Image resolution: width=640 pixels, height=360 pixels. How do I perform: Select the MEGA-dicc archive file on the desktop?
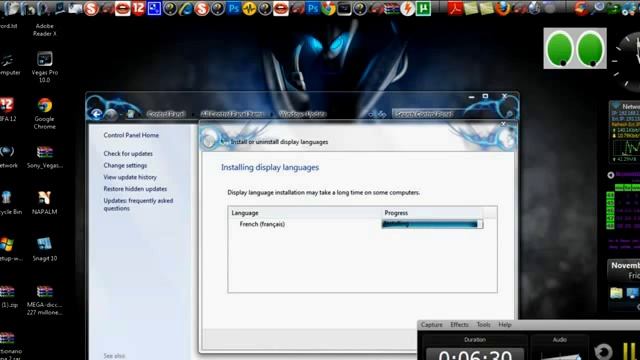(44, 300)
